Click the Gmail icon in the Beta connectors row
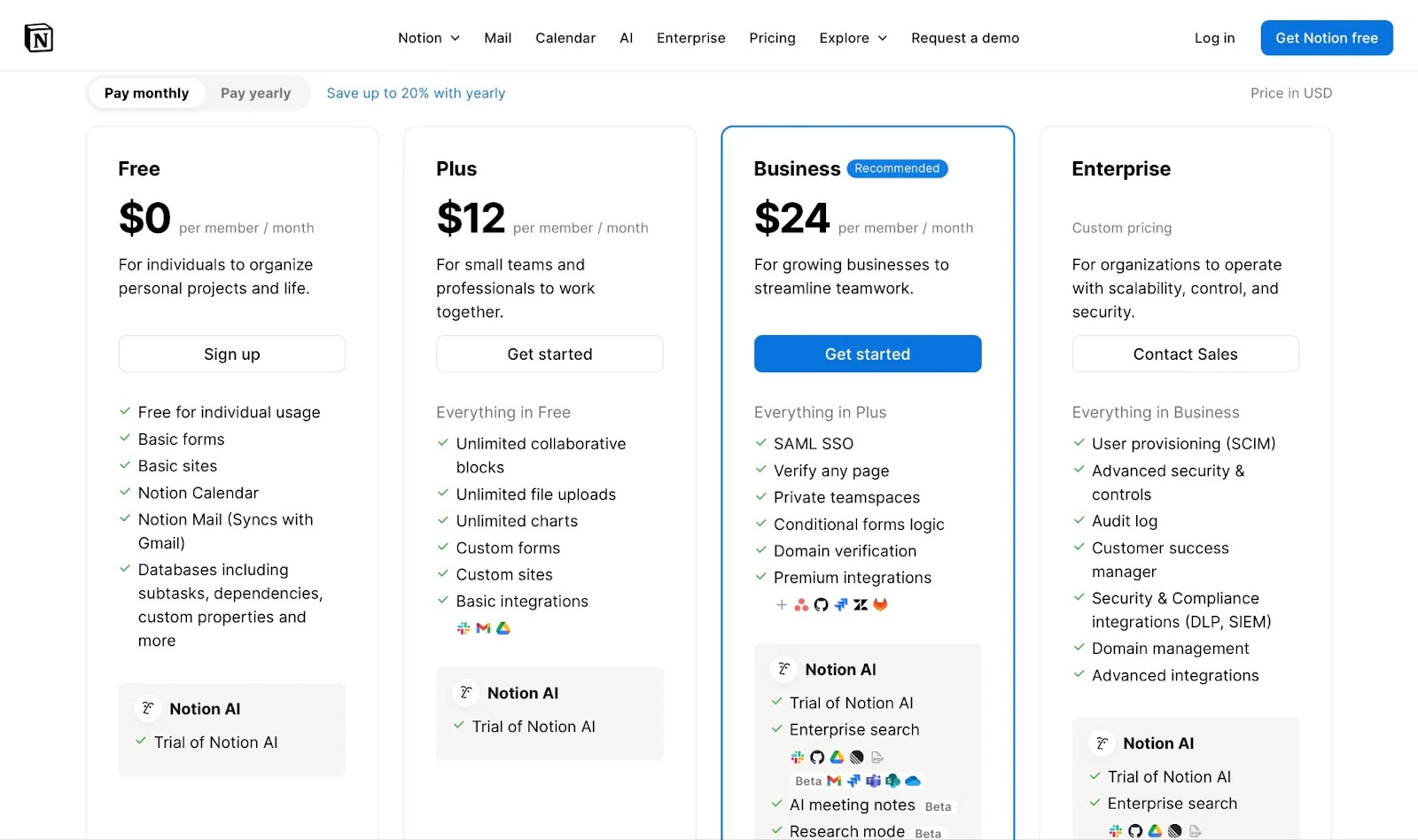This screenshot has height=840, width=1418. tap(834, 781)
